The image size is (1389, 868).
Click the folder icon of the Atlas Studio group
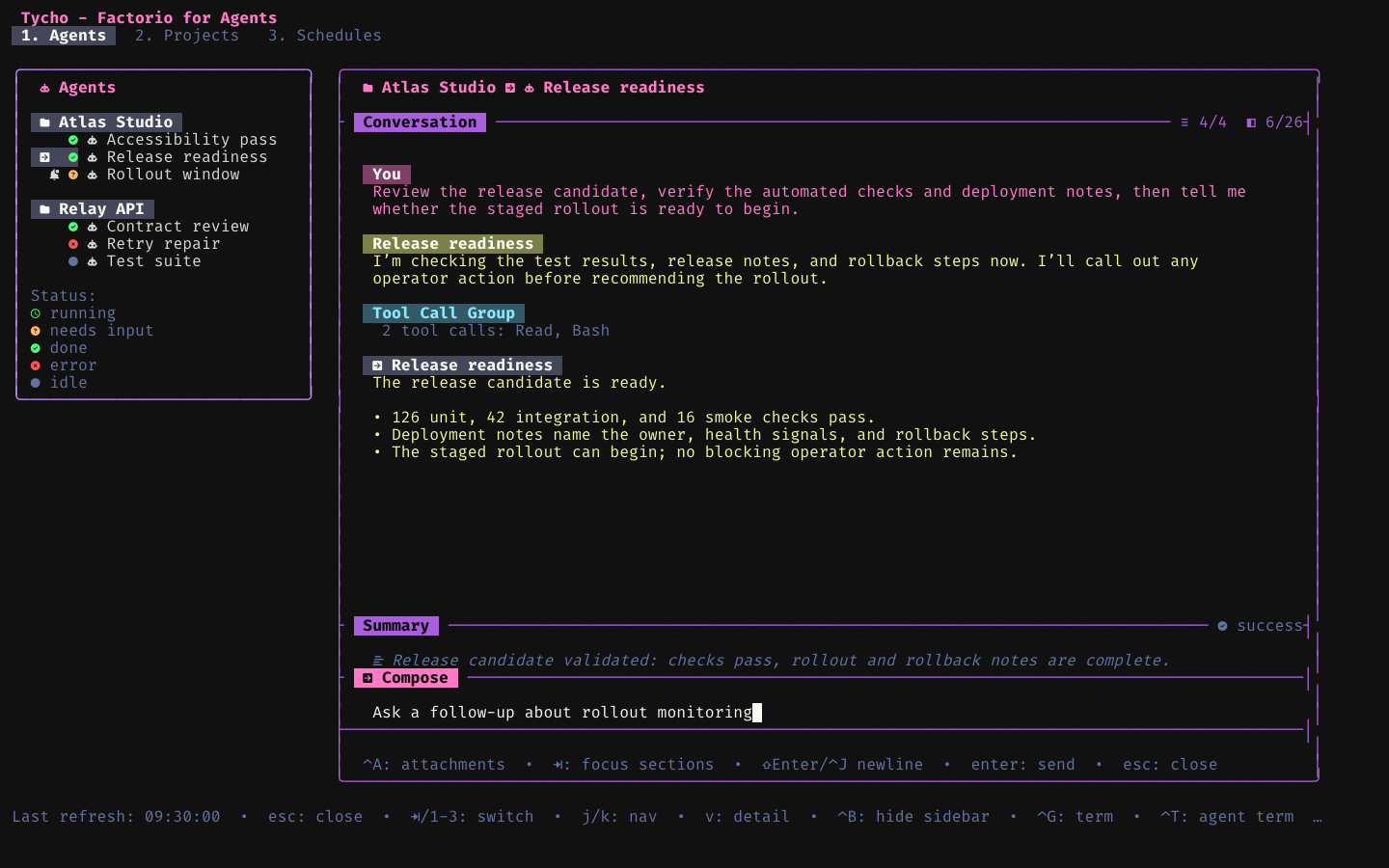pyautogui.click(x=44, y=122)
